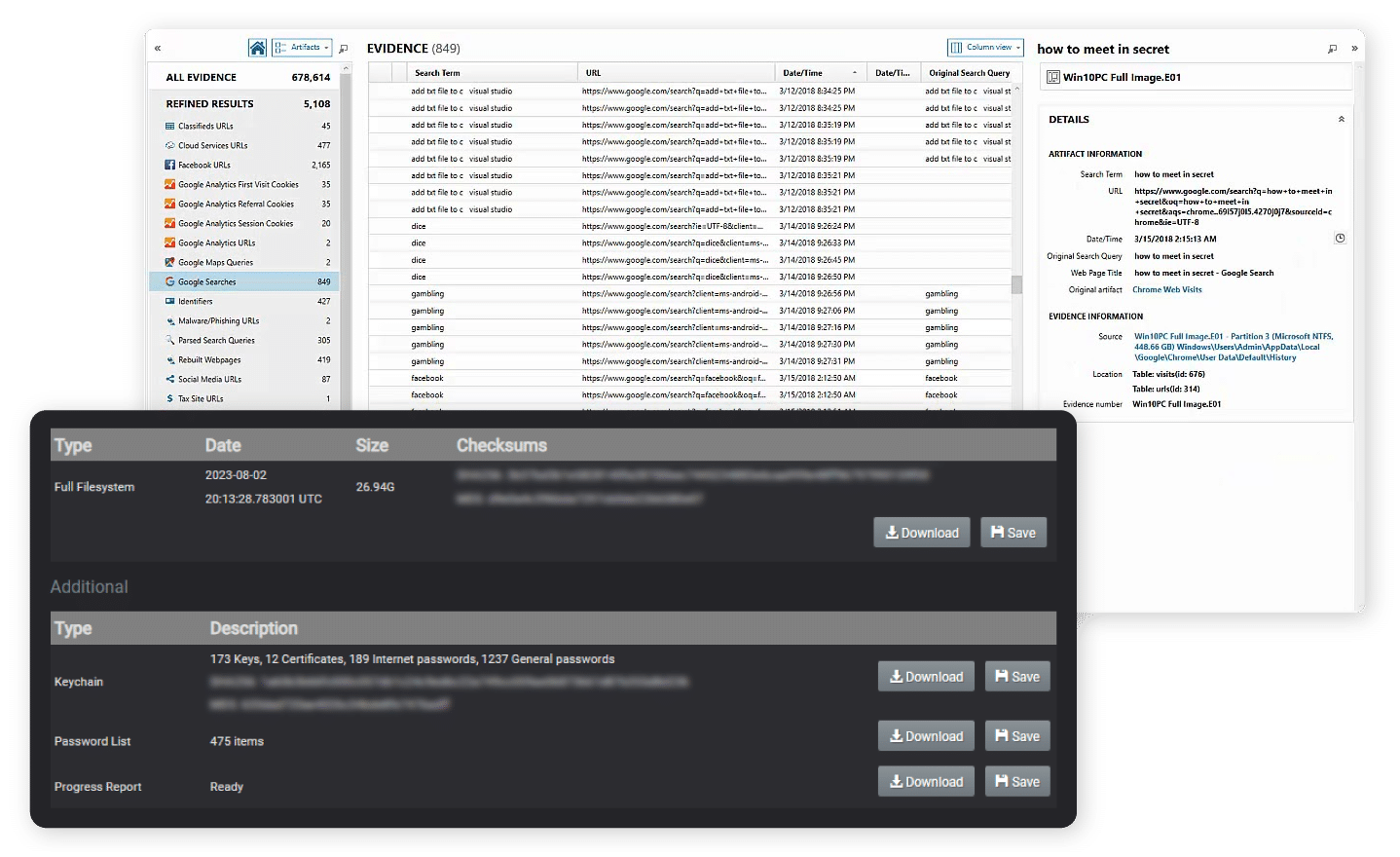Sort by Date/Time column header arrow
Image resolution: width=1400 pixels, height=857 pixels.
click(x=855, y=73)
